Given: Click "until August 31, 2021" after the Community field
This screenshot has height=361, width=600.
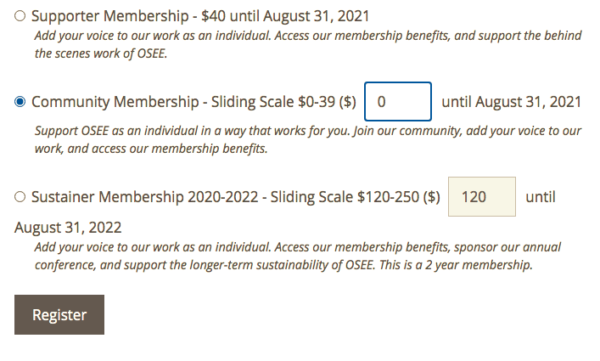Looking at the screenshot, I should tap(511, 102).
